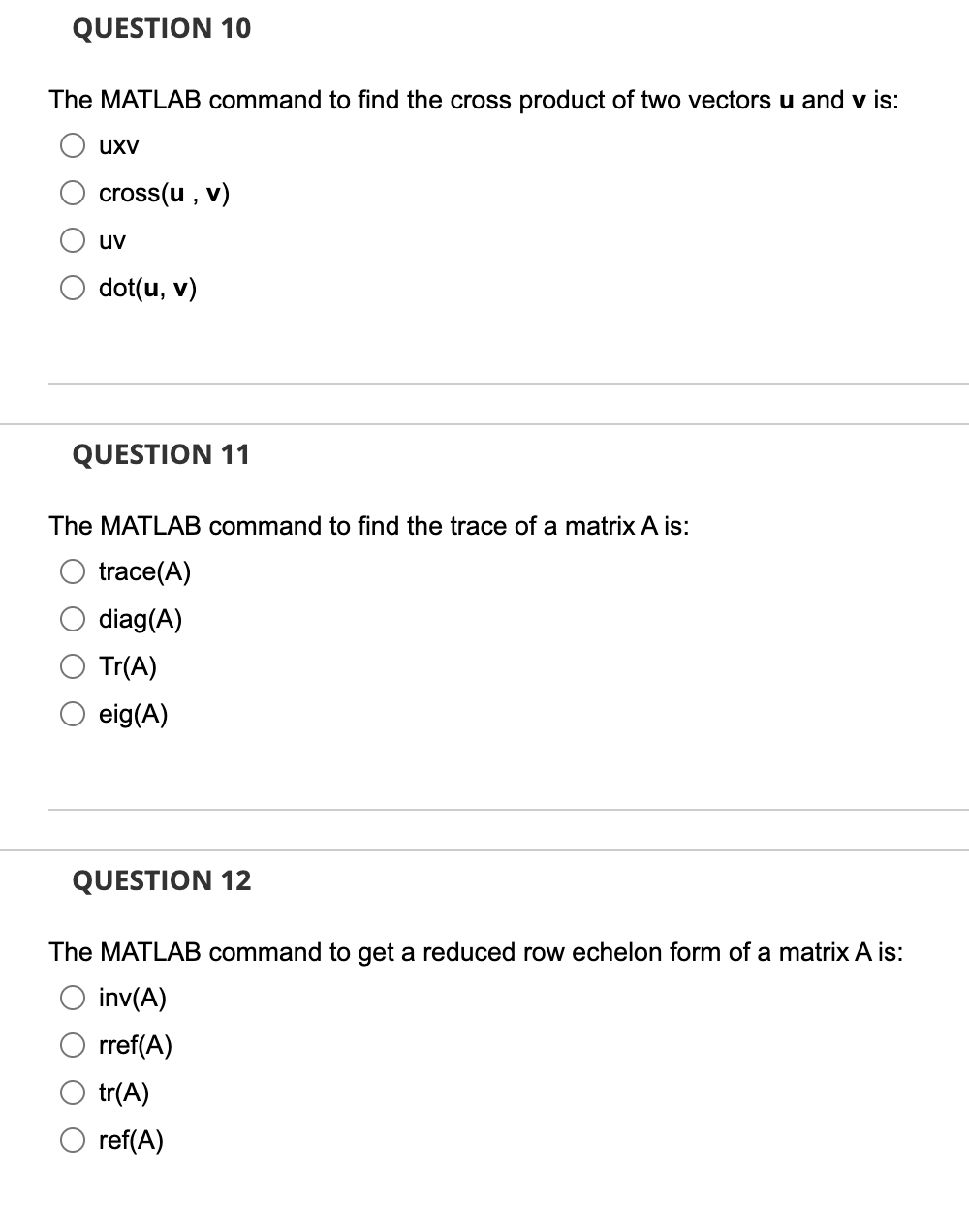Image resolution: width=969 pixels, height=1232 pixels.
Task: Click the reduced row echelon form prompt
Action: (477, 952)
